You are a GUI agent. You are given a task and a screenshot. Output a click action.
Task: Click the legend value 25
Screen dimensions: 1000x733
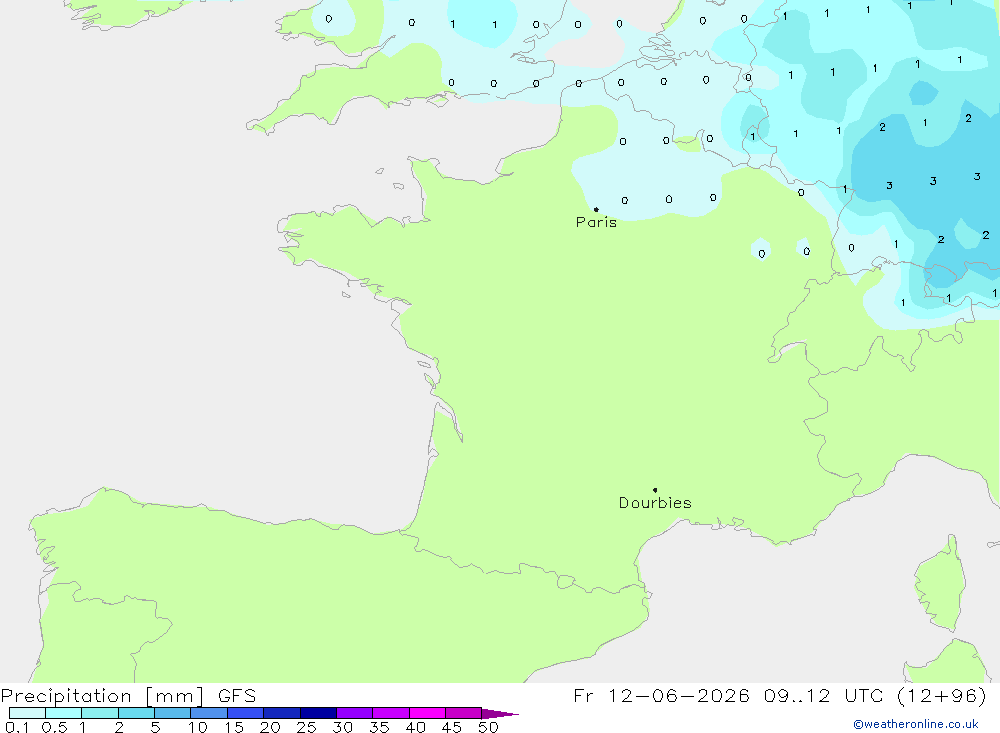tap(306, 727)
